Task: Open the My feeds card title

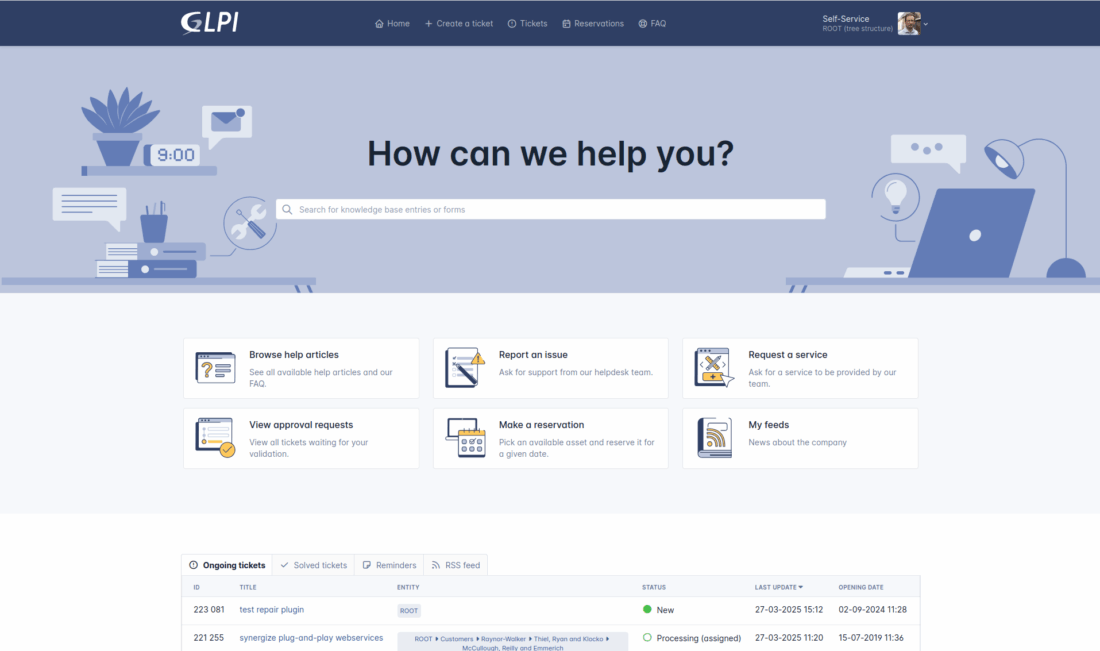Action: [x=768, y=425]
